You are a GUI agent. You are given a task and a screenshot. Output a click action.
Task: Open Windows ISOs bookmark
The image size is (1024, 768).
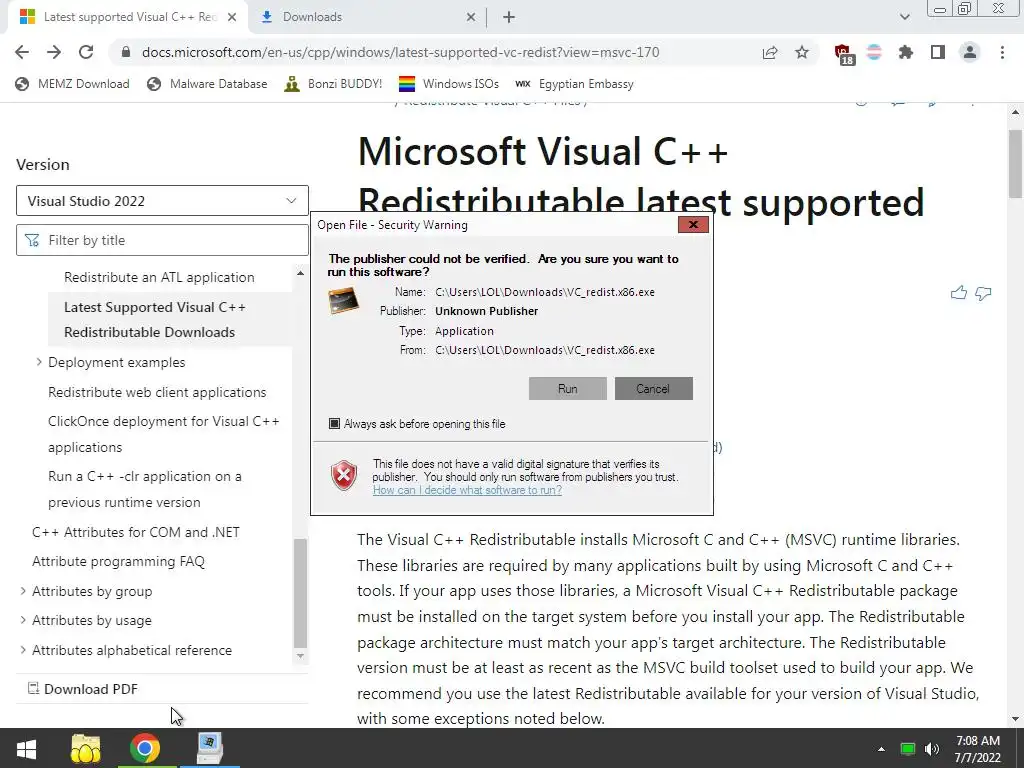click(x=449, y=84)
